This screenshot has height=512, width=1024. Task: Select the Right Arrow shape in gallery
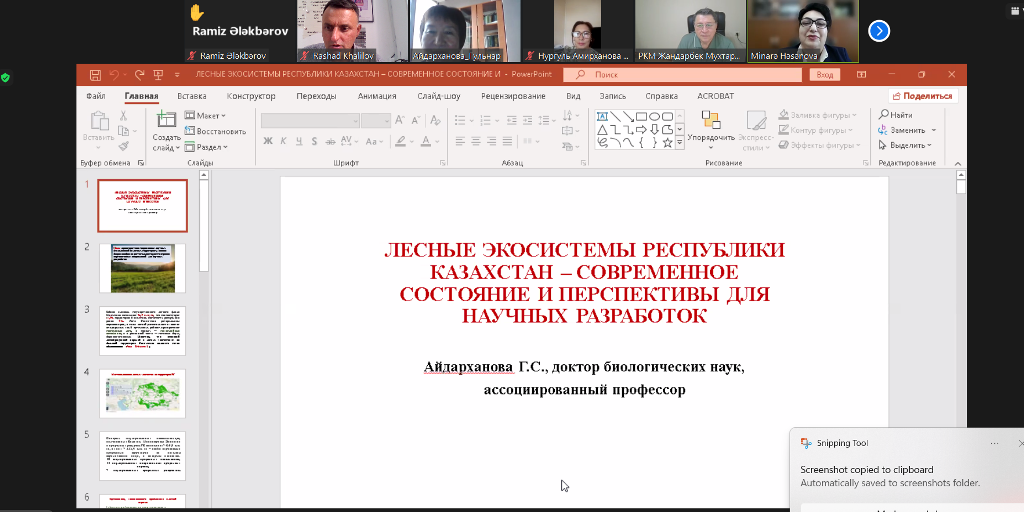click(x=641, y=129)
